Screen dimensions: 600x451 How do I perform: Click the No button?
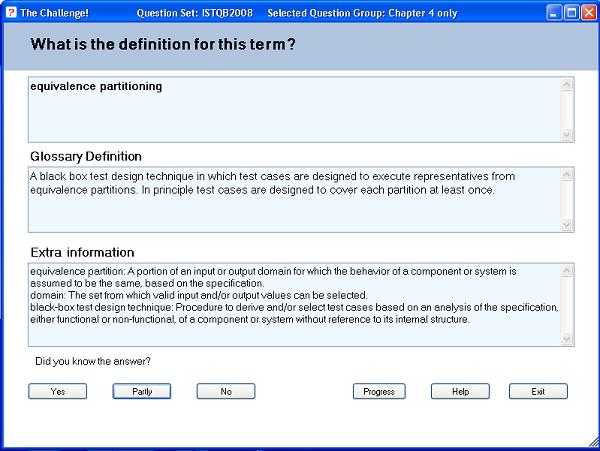(x=226, y=391)
